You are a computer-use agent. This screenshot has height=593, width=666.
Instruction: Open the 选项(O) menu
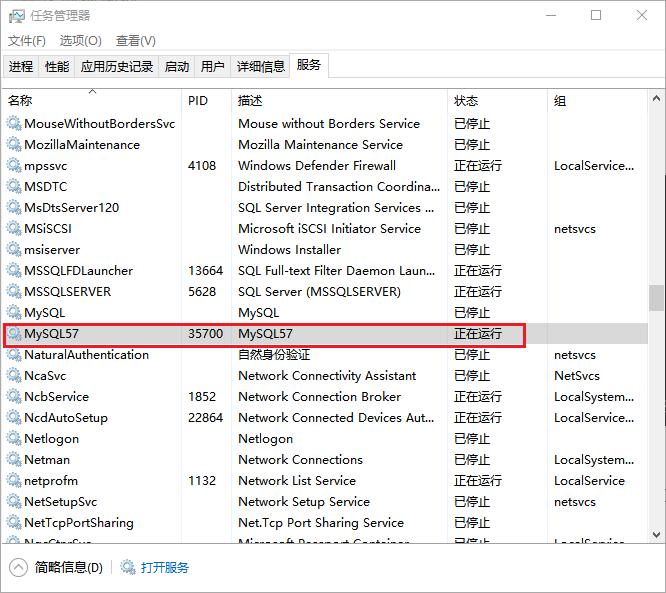click(81, 41)
